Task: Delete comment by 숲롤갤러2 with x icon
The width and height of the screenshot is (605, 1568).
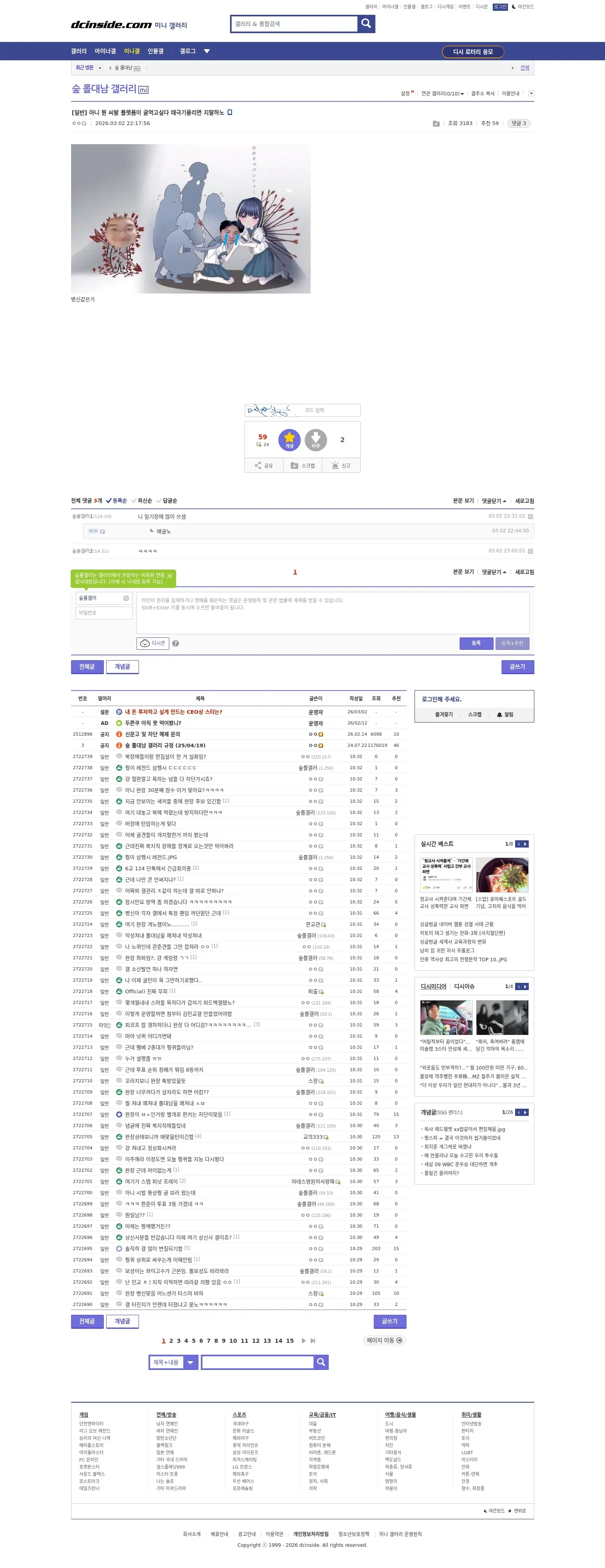Action: tap(530, 552)
